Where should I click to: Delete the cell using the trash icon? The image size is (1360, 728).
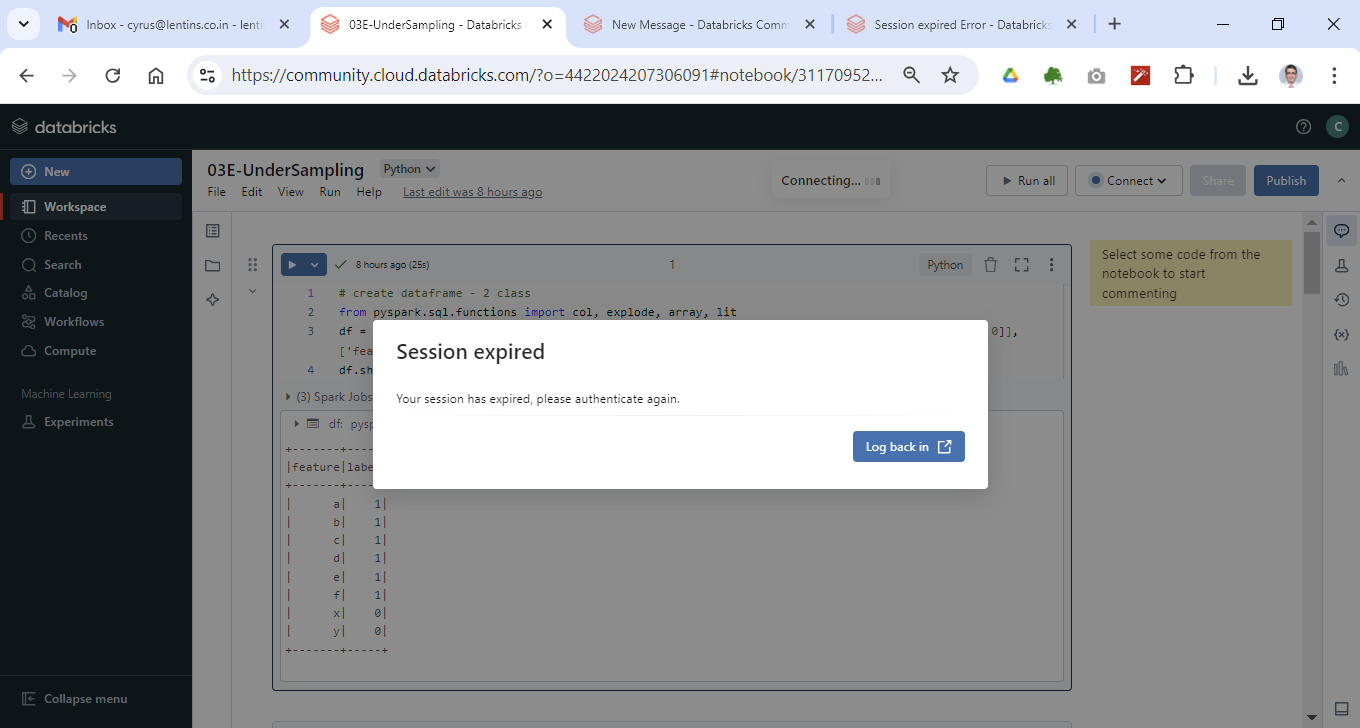pyautogui.click(x=990, y=265)
